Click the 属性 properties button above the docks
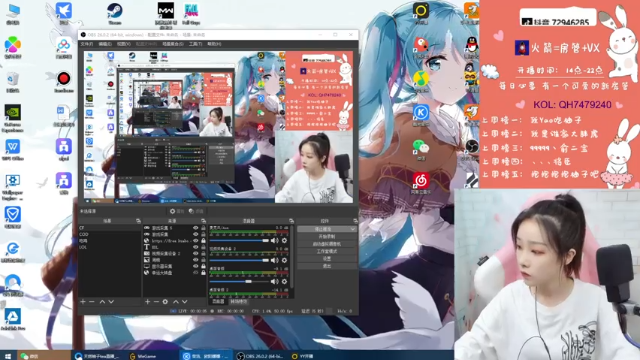 [177, 211]
